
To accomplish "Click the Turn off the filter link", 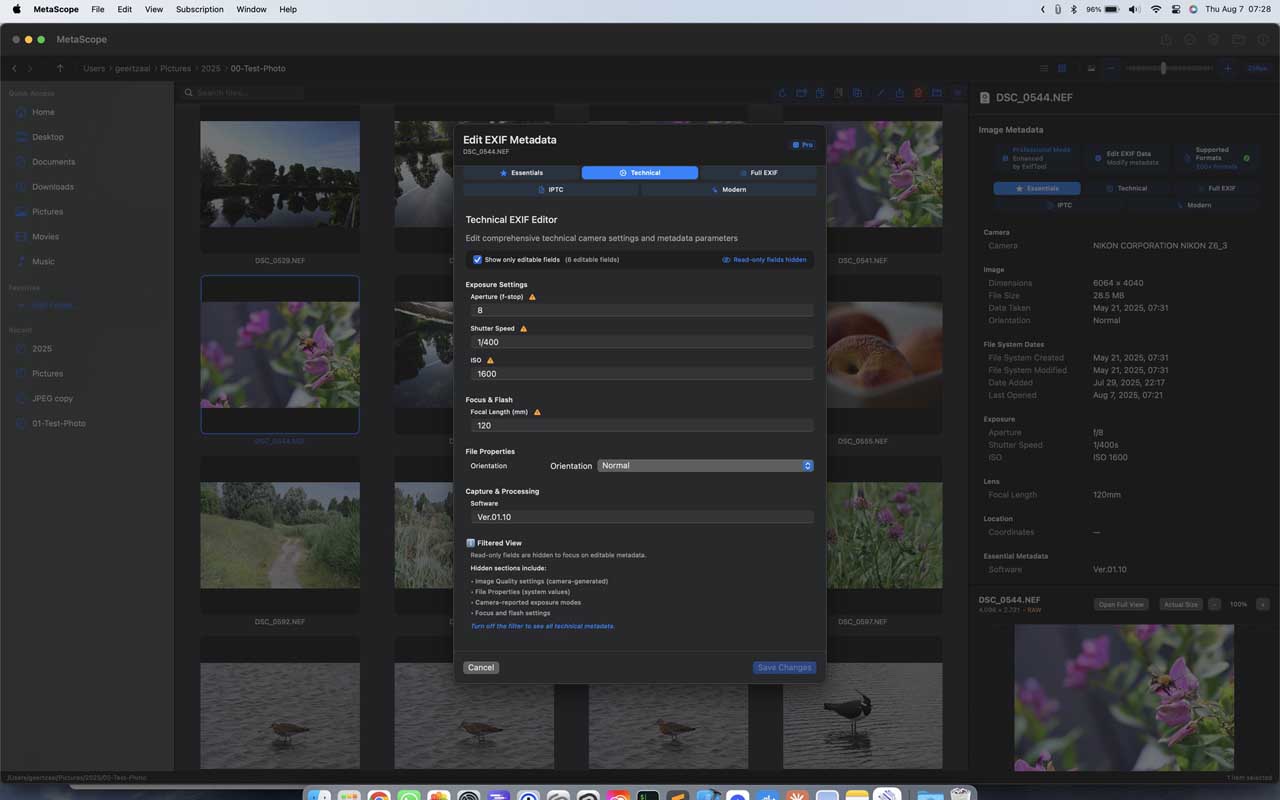I will click(543, 626).
